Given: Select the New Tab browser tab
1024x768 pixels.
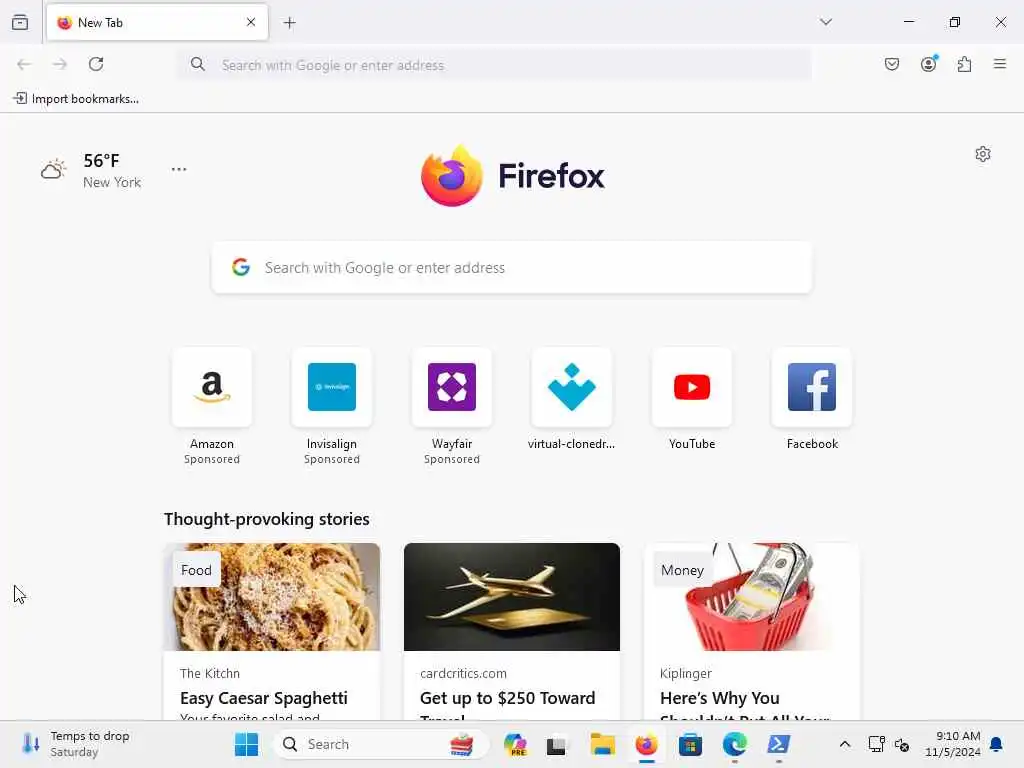Looking at the screenshot, I should coord(157,22).
